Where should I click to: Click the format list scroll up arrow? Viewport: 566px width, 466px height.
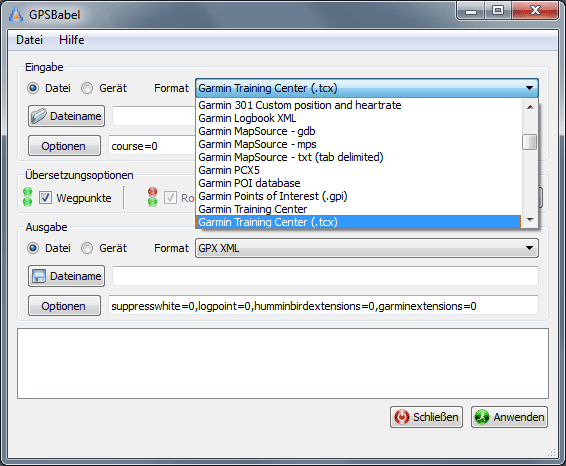click(530, 106)
